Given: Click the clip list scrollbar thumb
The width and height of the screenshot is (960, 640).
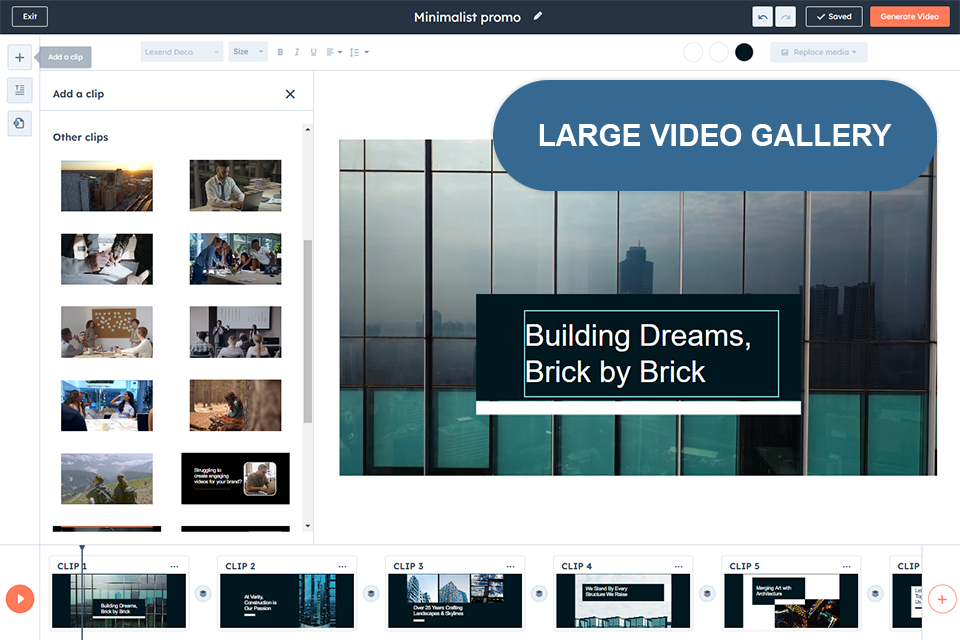Looking at the screenshot, I should click(x=307, y=331).
